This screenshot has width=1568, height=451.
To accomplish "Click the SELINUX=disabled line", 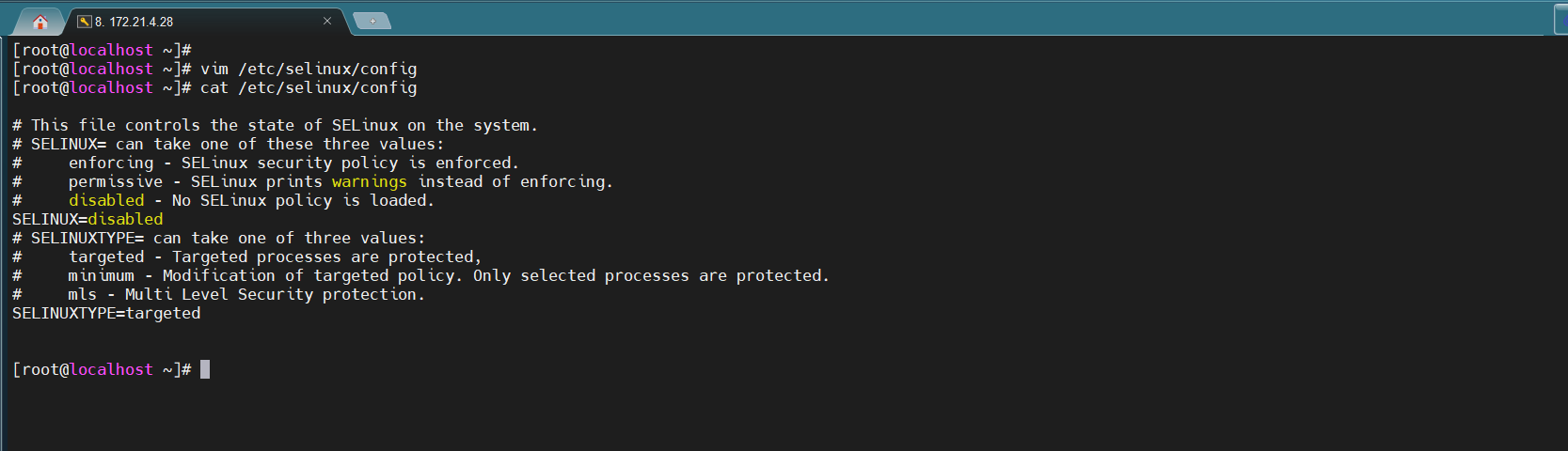I will tap(87, 219).
